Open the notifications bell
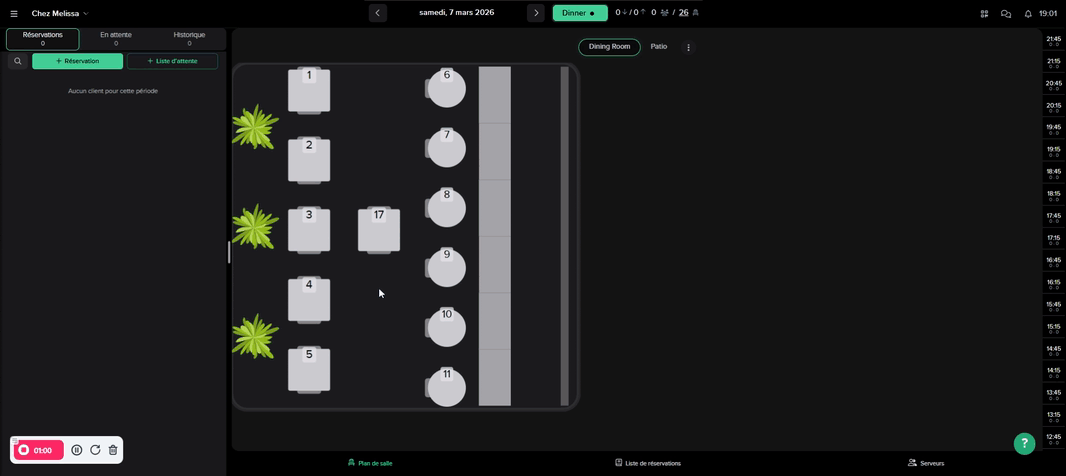Image resolution: width=1066 pixels, height=476 pixels. (1028, 14)
